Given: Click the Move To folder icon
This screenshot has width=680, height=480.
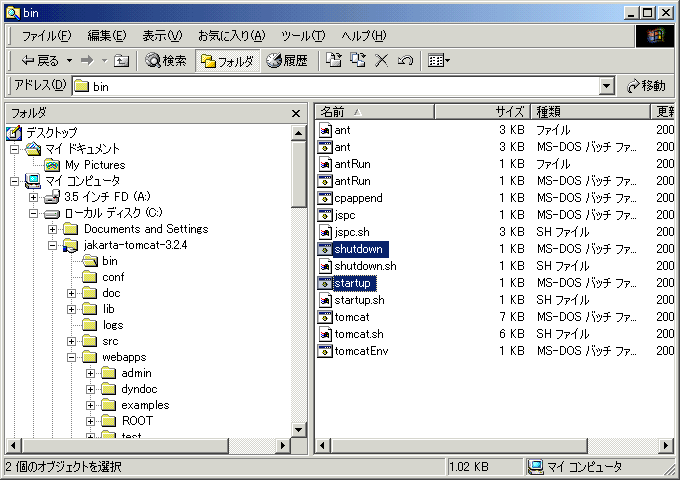Looking at the screenshot, I should (x=334, y=60).
